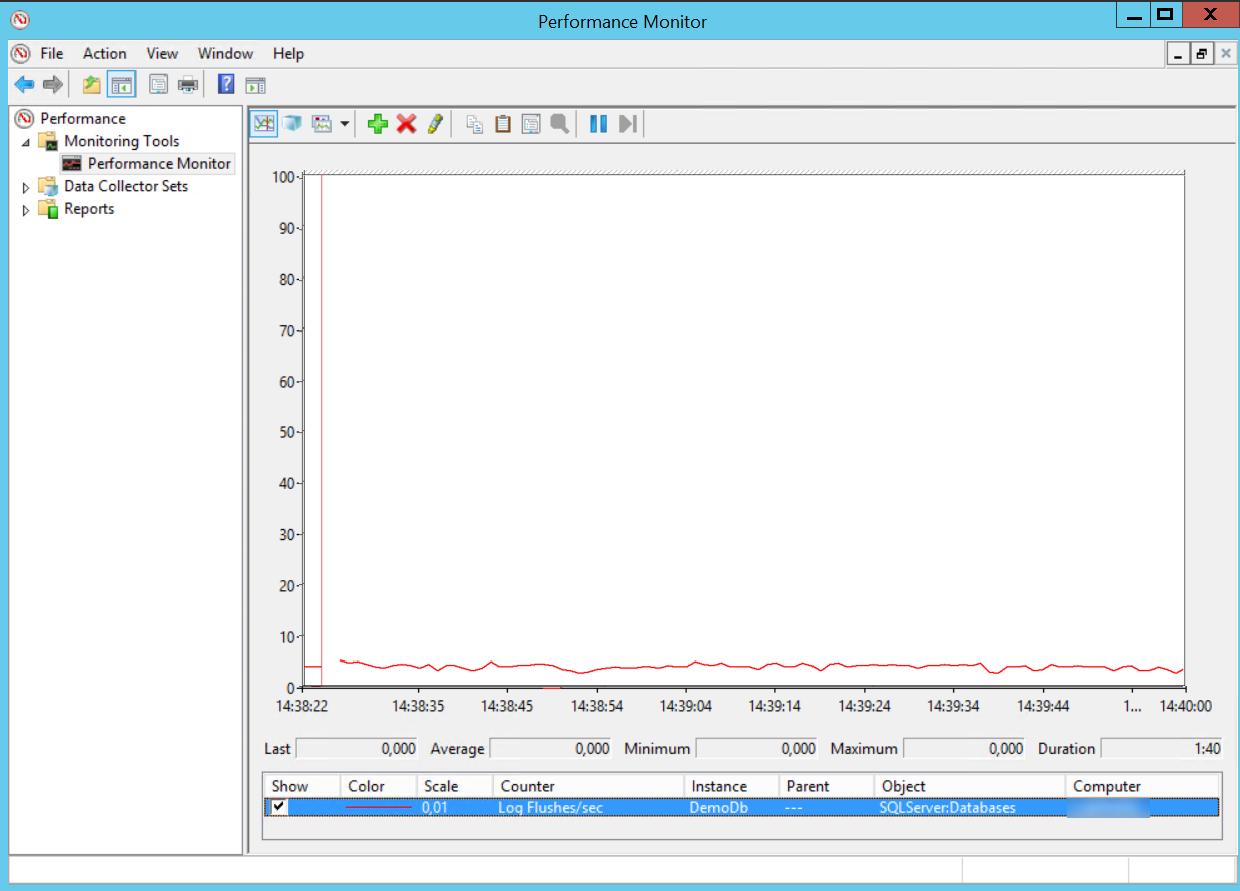Click the Copy Properties icon
Screen dimensions: 1240x891
coord(475,124)
